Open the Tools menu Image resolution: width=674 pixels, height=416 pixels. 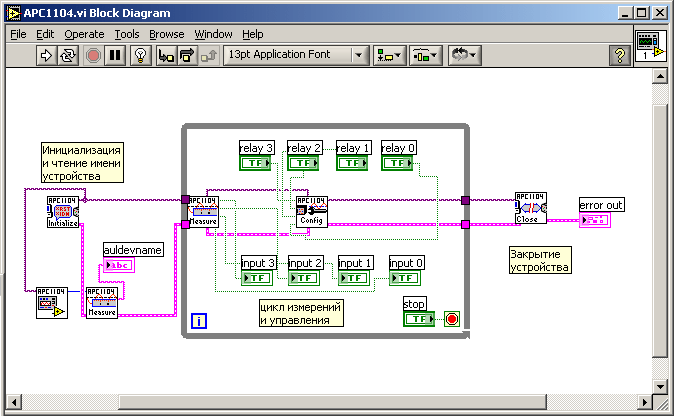(127, 33)
